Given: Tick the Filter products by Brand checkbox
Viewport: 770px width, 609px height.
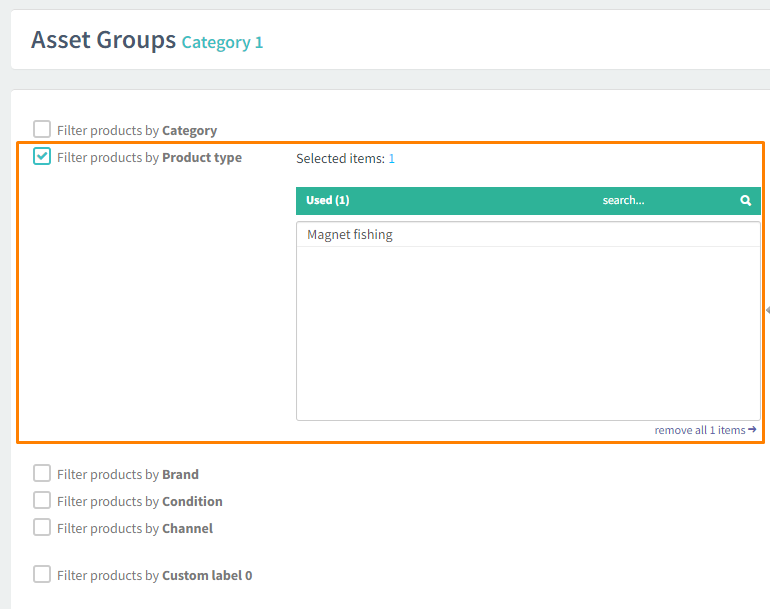Looking at the screenshot, I should 42,473.
